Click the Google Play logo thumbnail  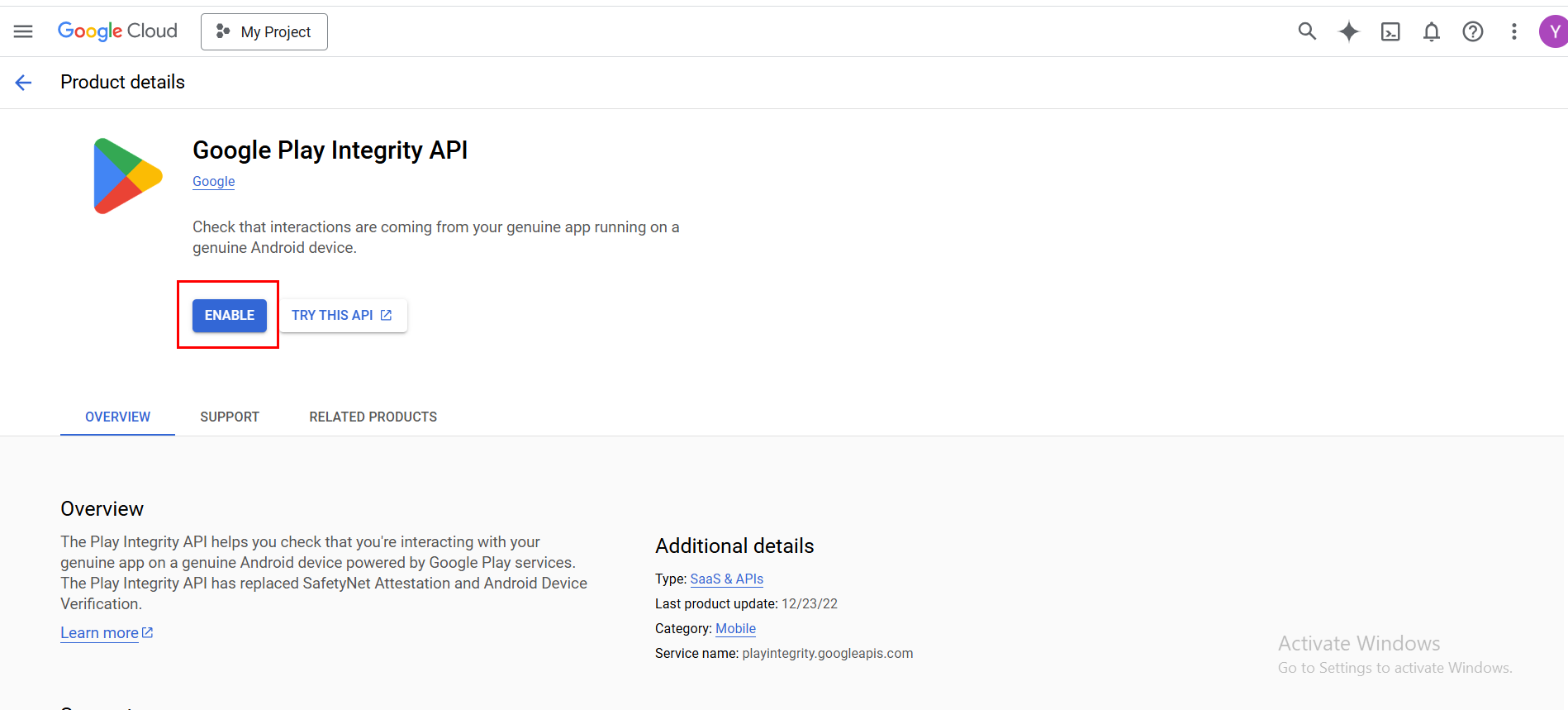pyautogui.click(x=127, y=176)
